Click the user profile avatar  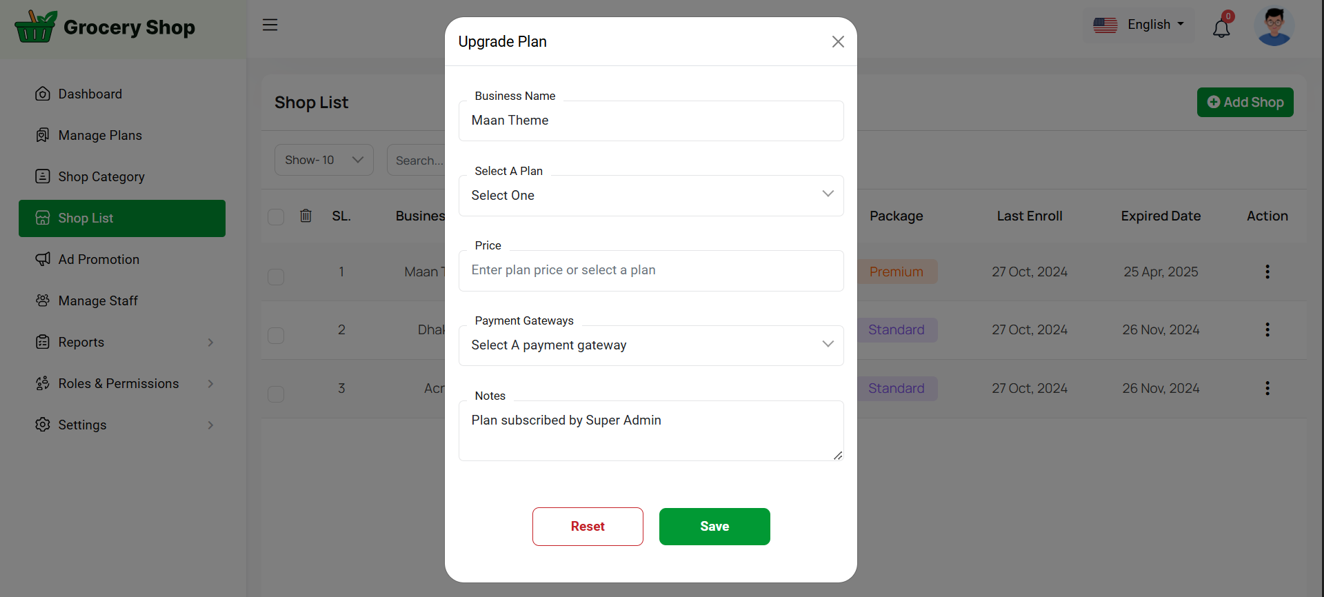coord(1274,27)
